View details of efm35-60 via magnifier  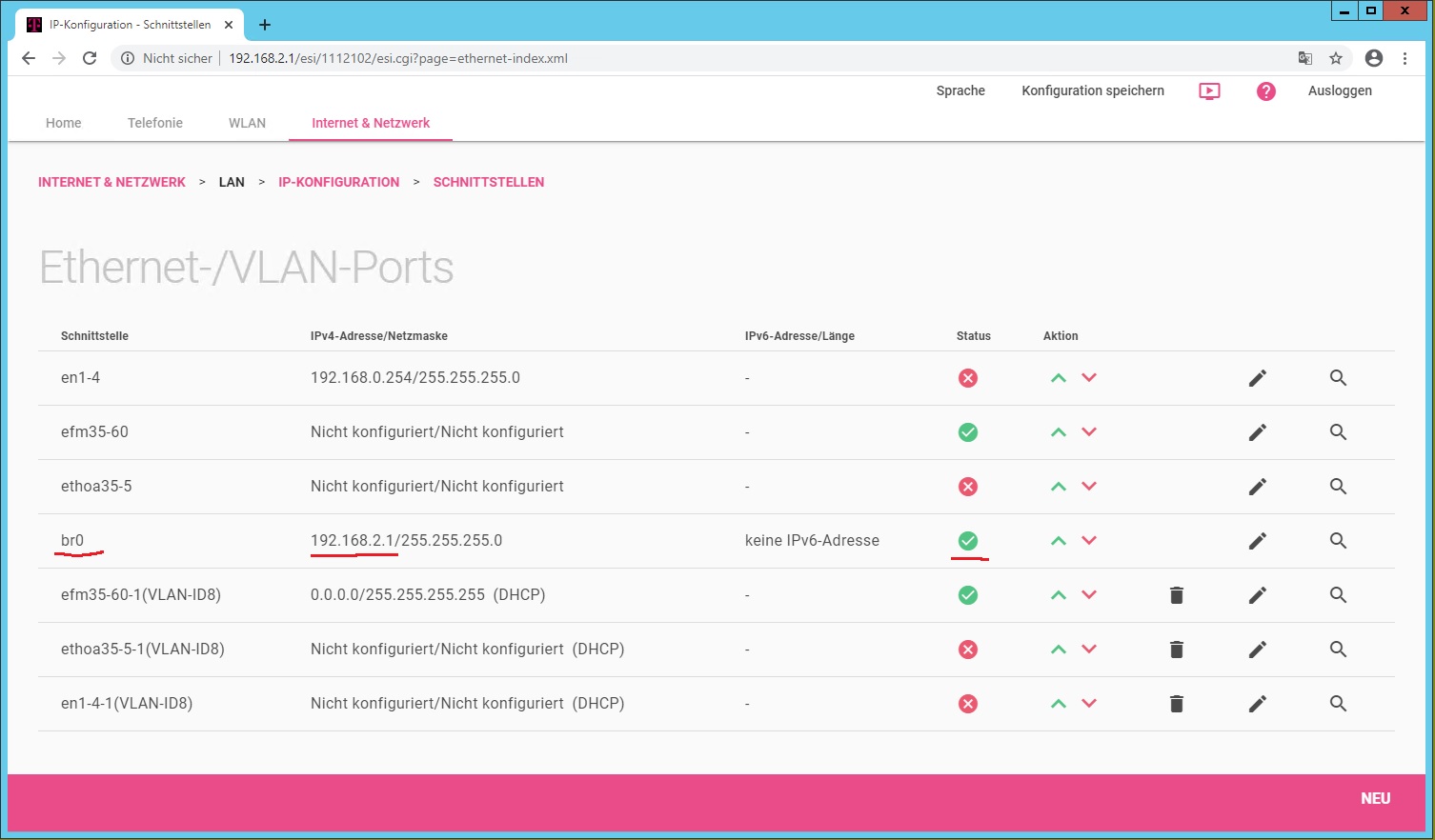[x=1338, y=432]
